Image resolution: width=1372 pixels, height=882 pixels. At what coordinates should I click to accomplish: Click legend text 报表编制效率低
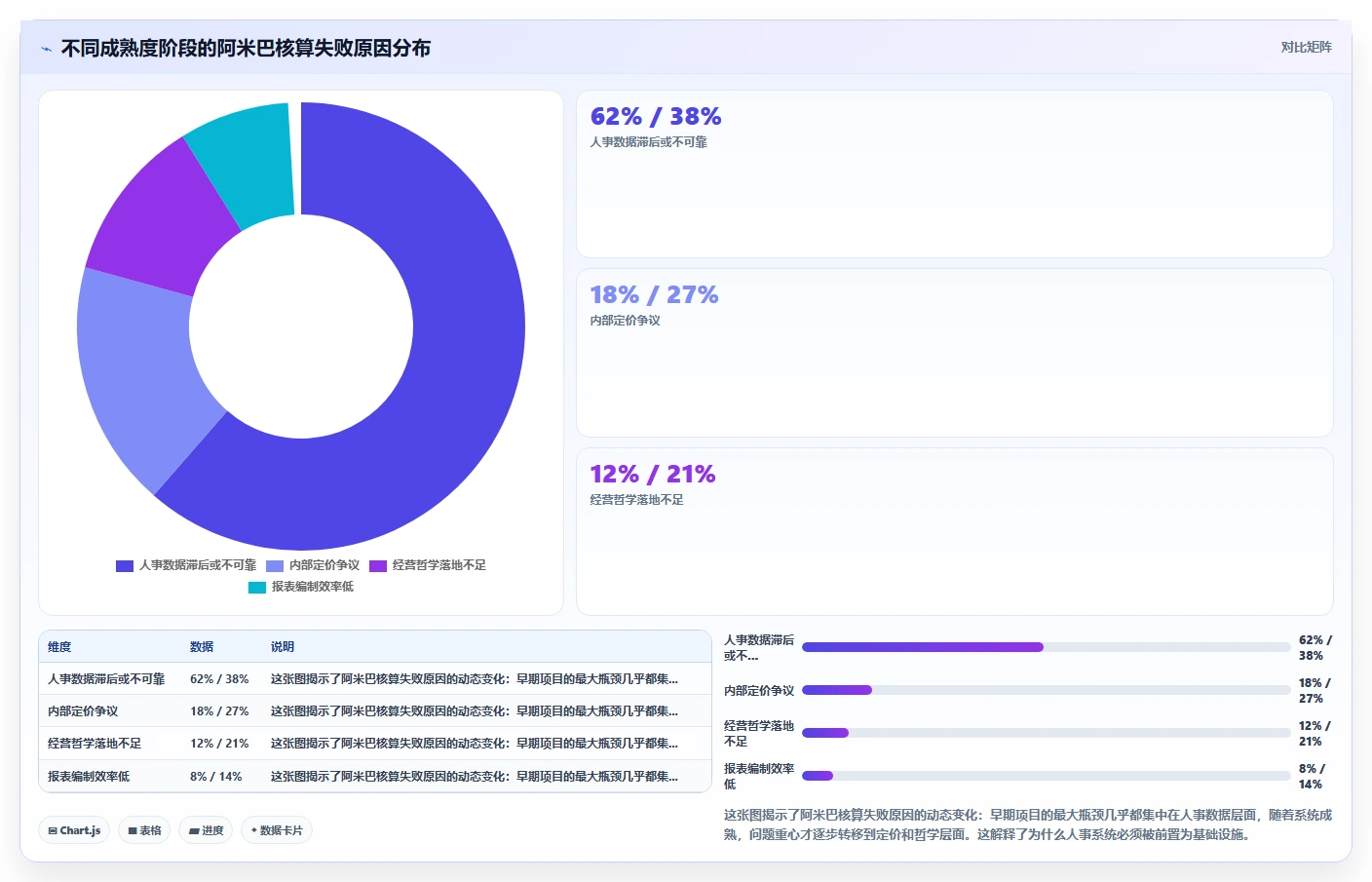[313, 587]
